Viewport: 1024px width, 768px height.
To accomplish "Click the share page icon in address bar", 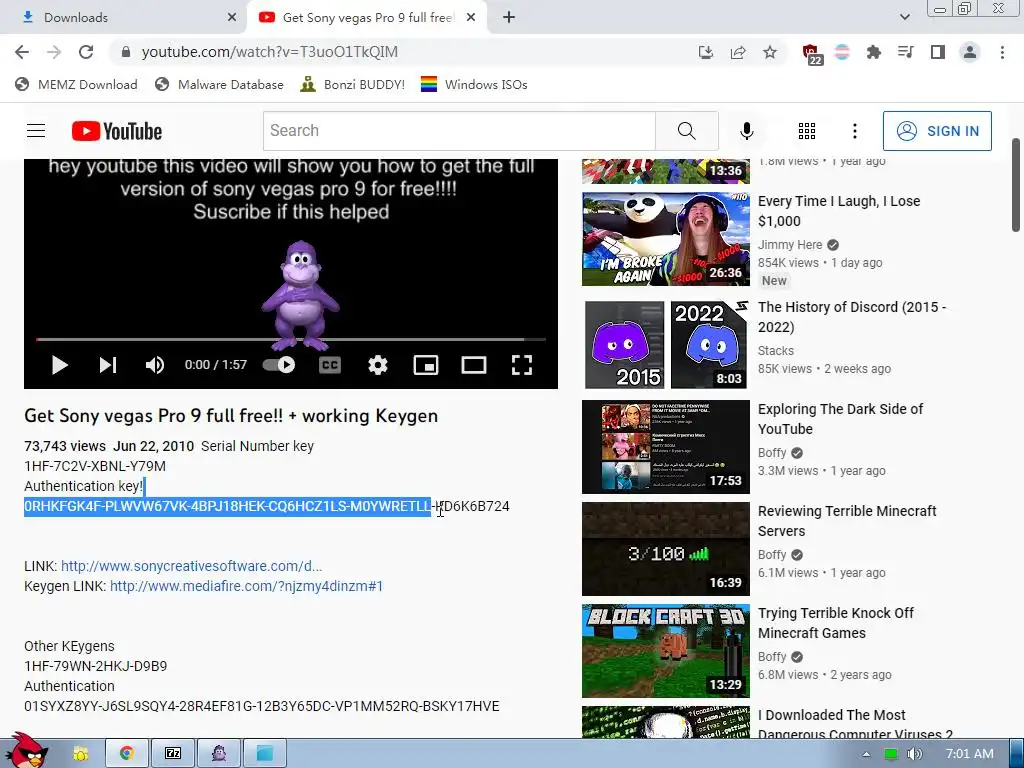I will pyautogui.click(x=738, y=52).
